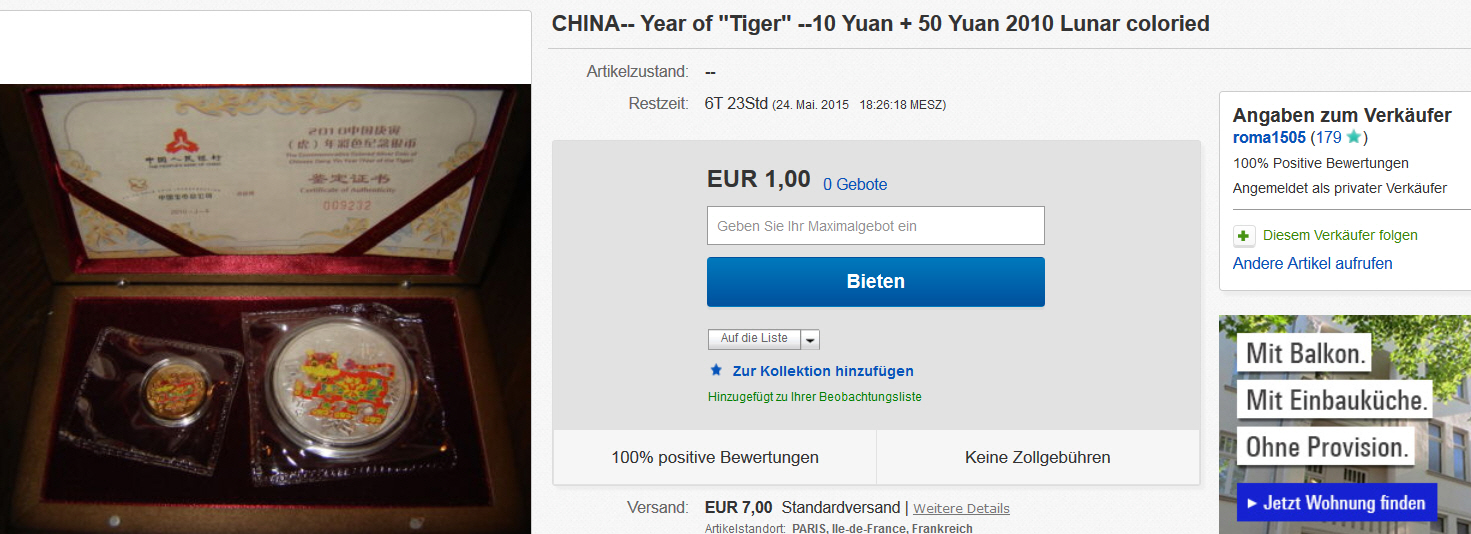Screen dimensions: 1471x534
Task: Open the Auf die Liste dropdown arrow
Action: (x=811, y=339)
